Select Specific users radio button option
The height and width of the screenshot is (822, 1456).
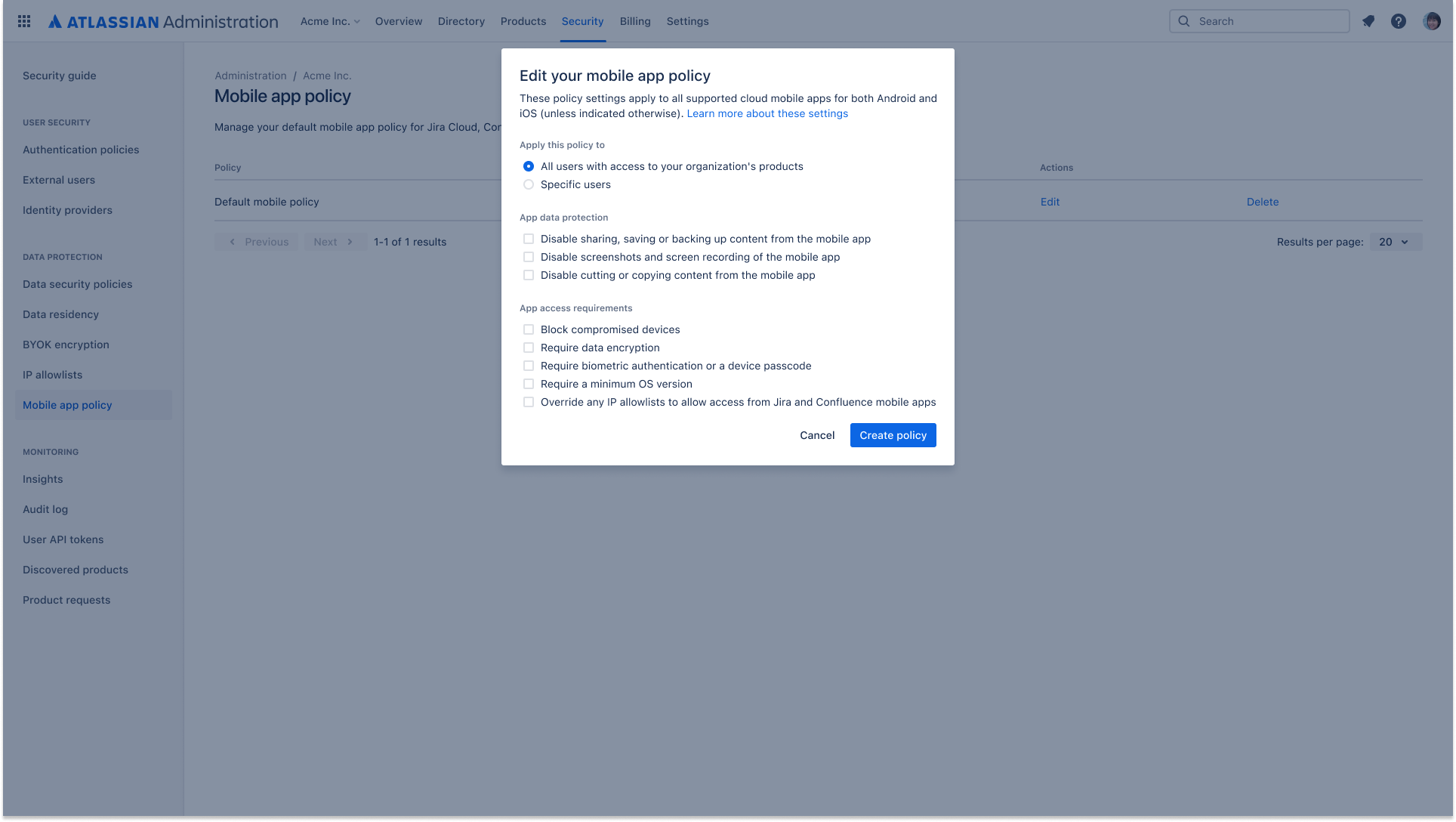(529, 184)
